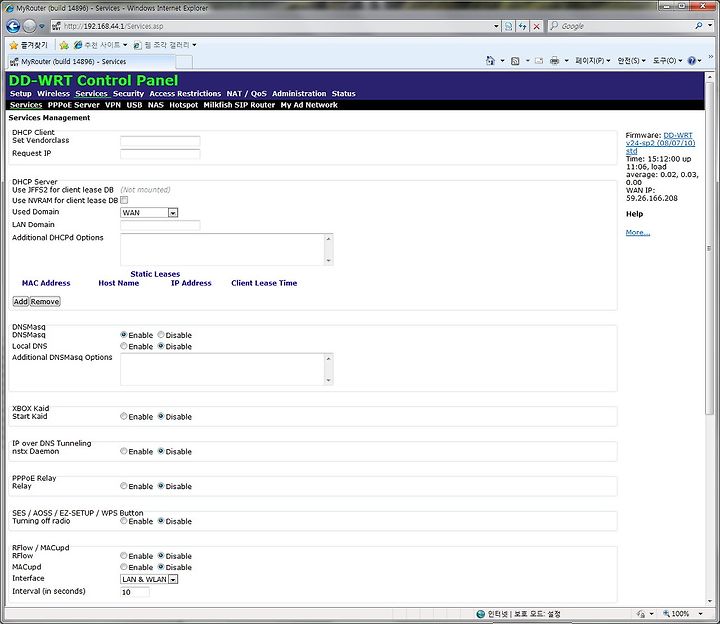Click the More... help link
720x624 pixels.
pos(638,232)
